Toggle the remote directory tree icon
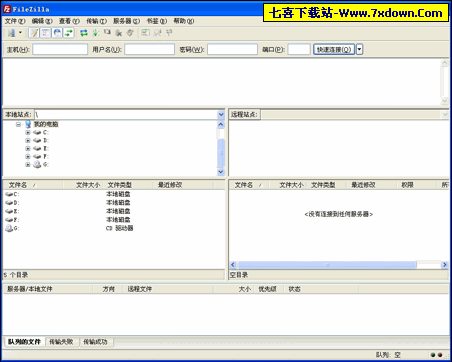 tap(57, 33)
